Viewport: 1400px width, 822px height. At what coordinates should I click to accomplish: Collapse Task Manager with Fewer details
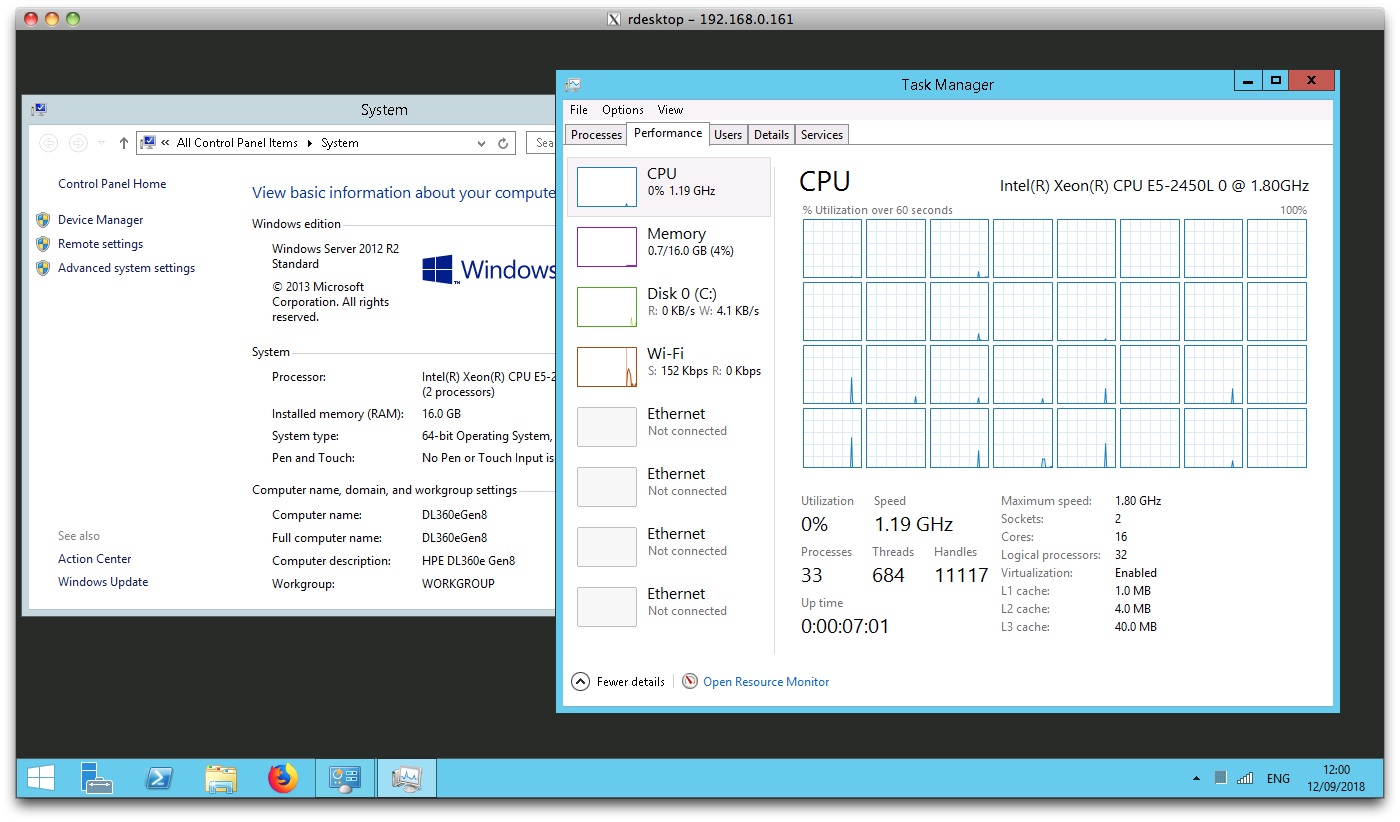coord(618,682)
